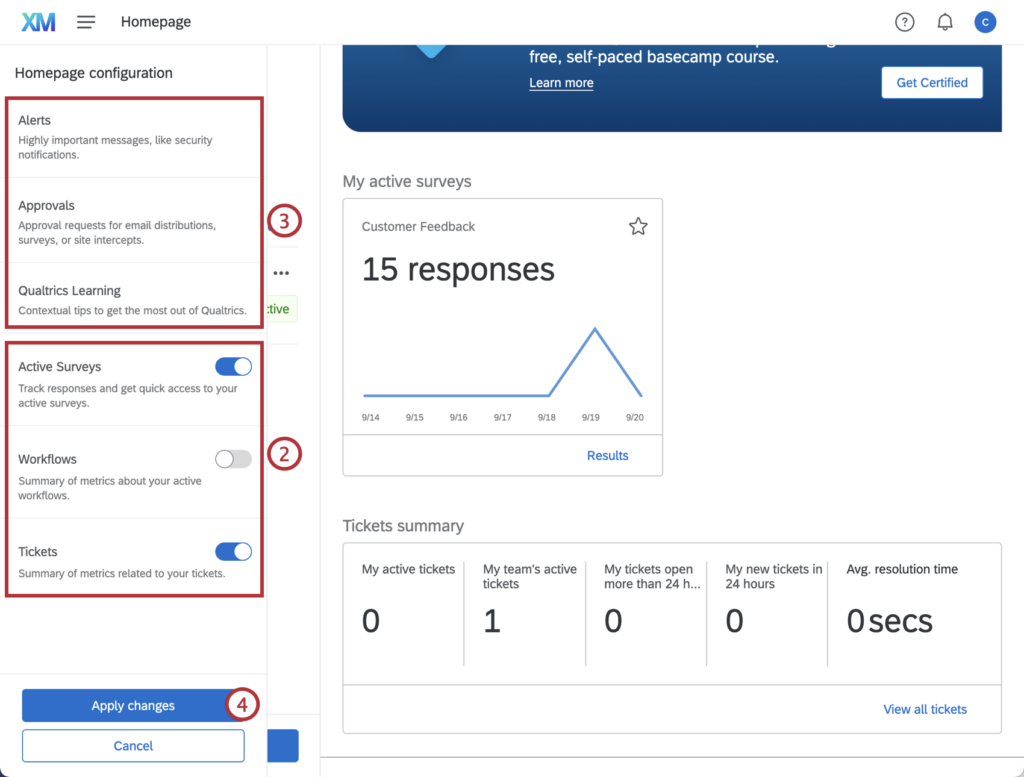Enable the Workflows widget toggle
The image size is (1024, 777).
(233, 459)
